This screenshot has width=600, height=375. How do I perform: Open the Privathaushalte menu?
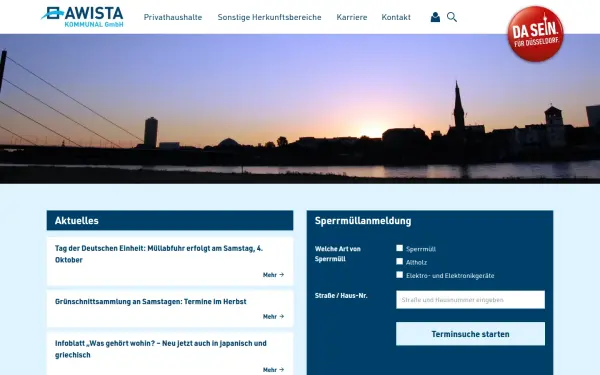(173, 17)
